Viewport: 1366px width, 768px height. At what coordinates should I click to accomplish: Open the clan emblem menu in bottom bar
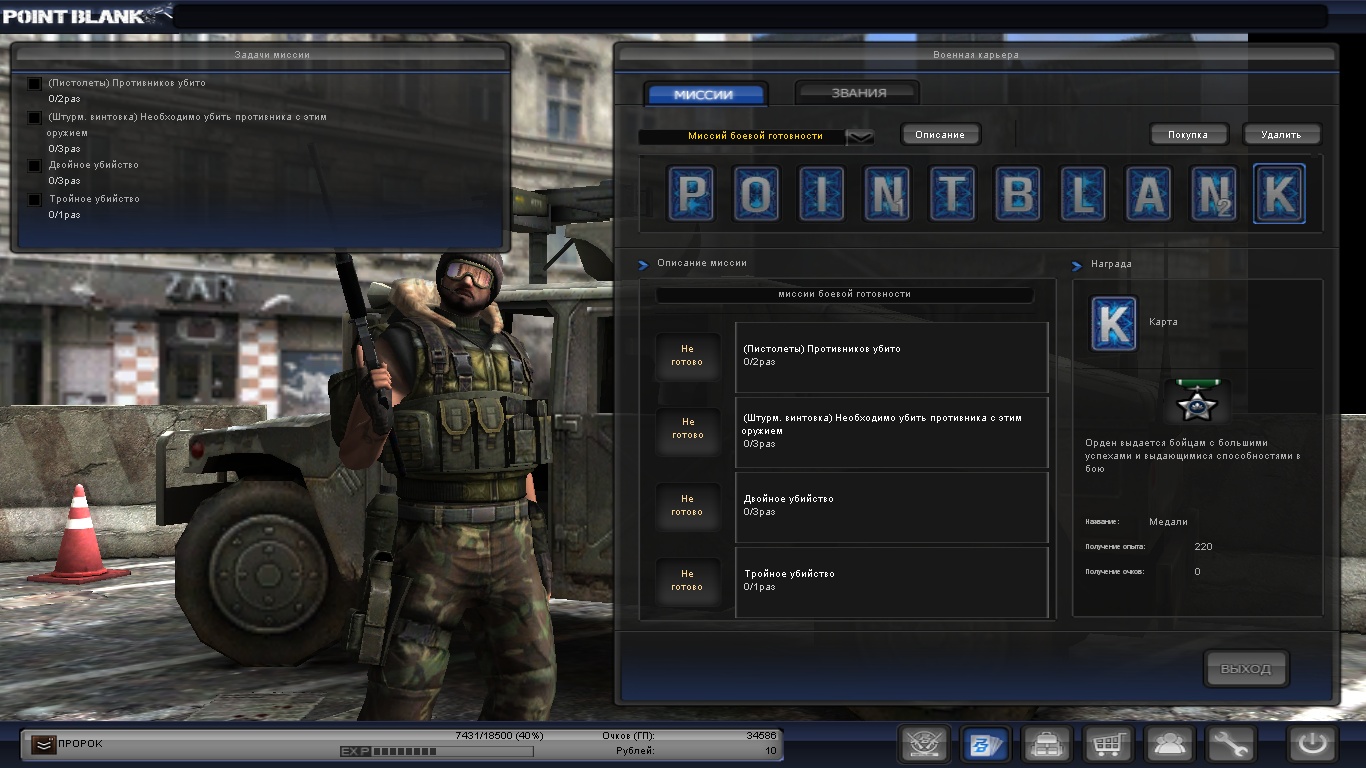tap(924, 744)
